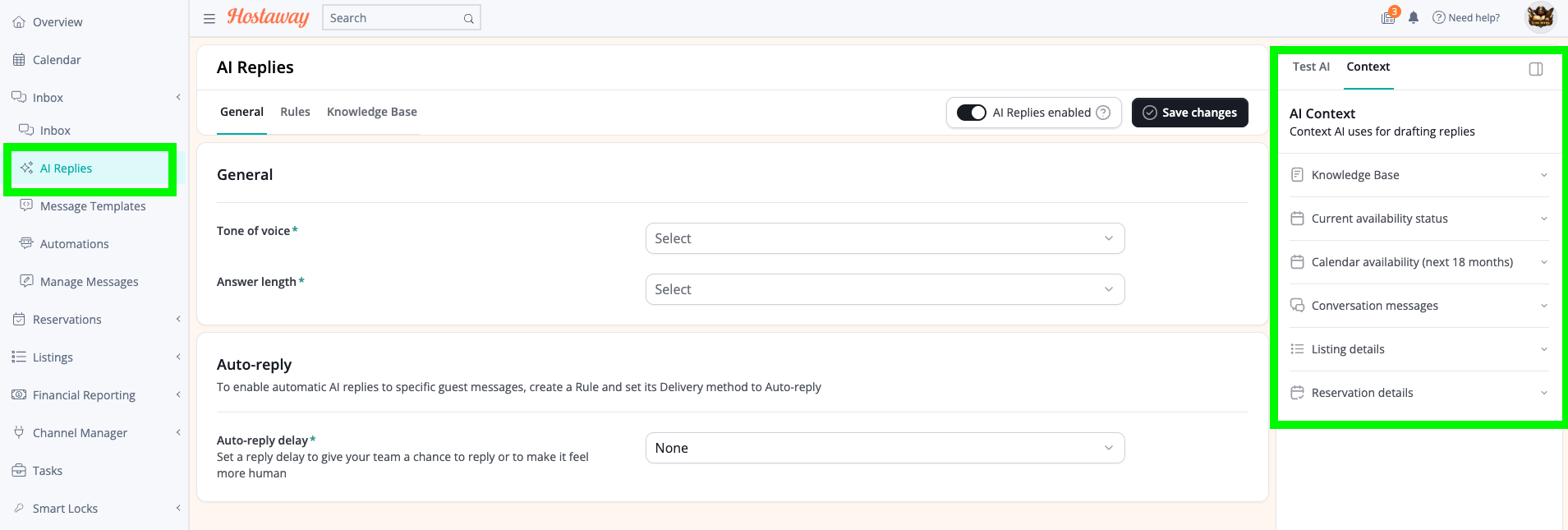The height and width of the screenshot is (530, 1568).
Task: Switch to the Test AI tab
Action: coord(1311,67)
